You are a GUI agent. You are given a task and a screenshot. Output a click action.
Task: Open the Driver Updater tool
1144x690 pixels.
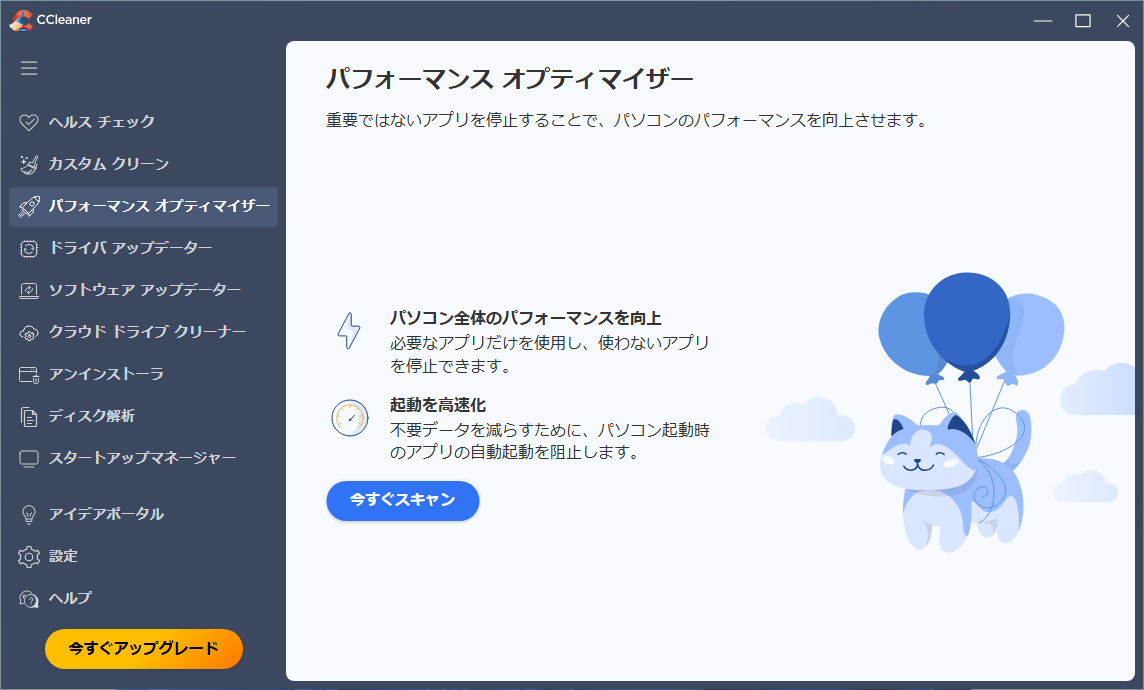click(x=111, y=248)
